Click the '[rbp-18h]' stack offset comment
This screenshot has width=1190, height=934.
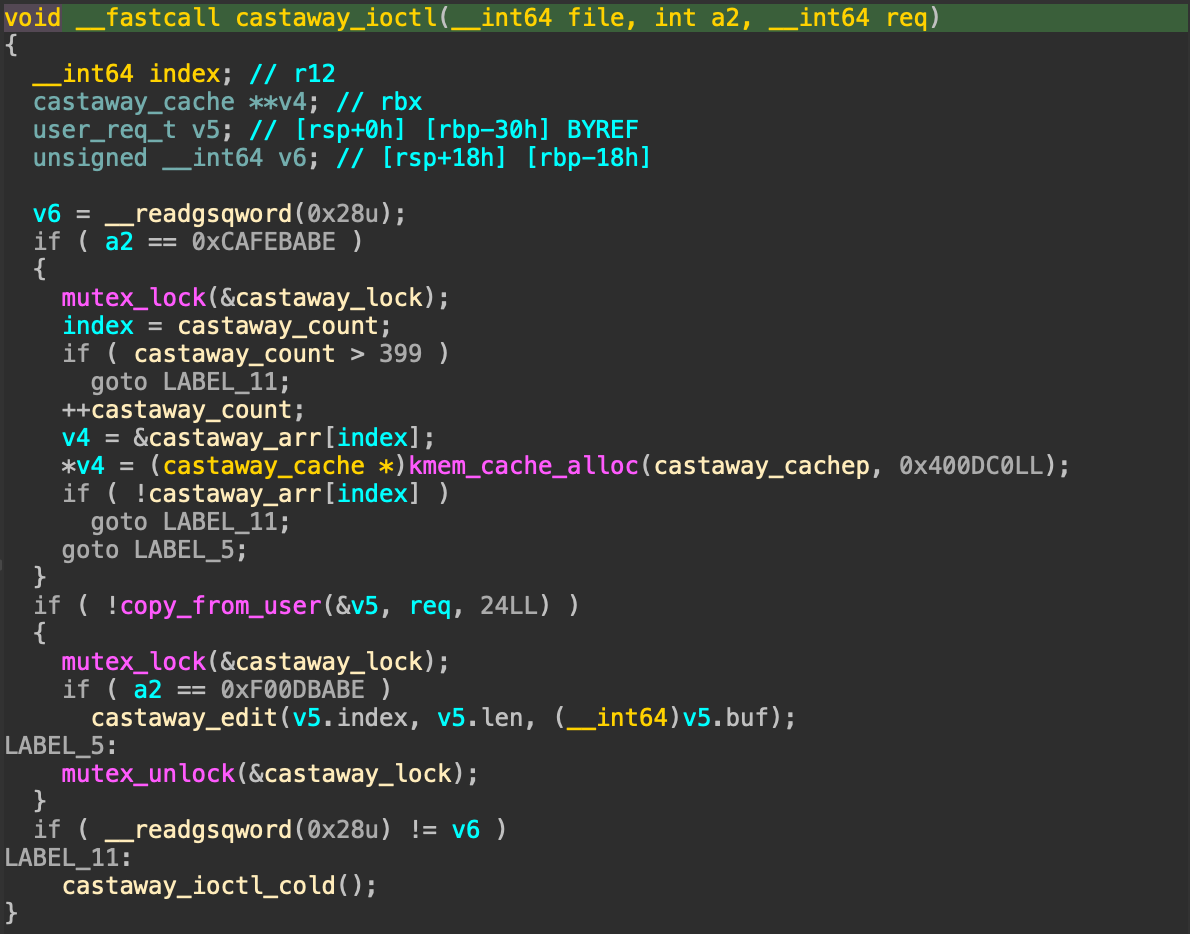pos(588,158)
